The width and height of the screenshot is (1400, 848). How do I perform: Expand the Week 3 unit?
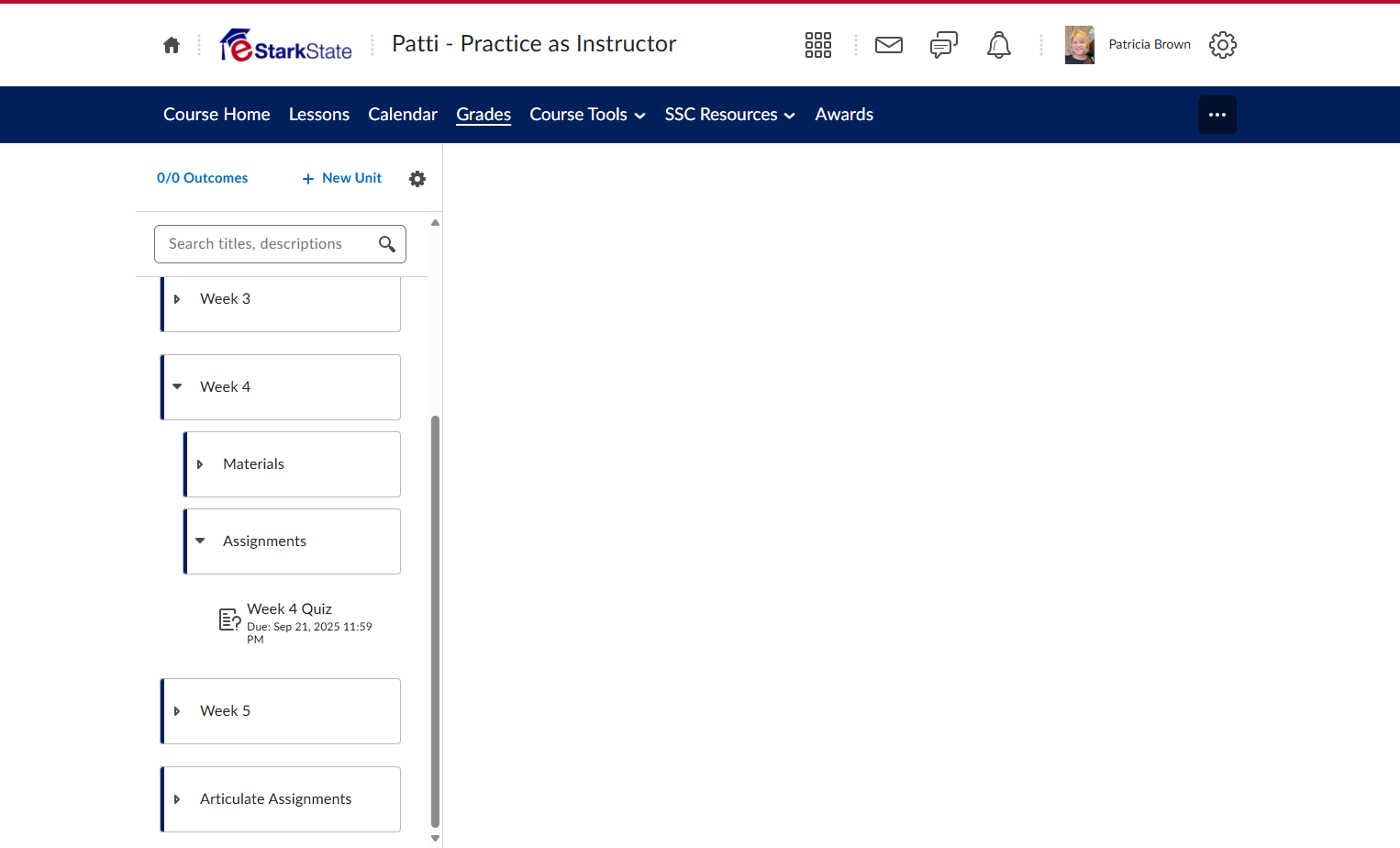[x=177, y=299]
